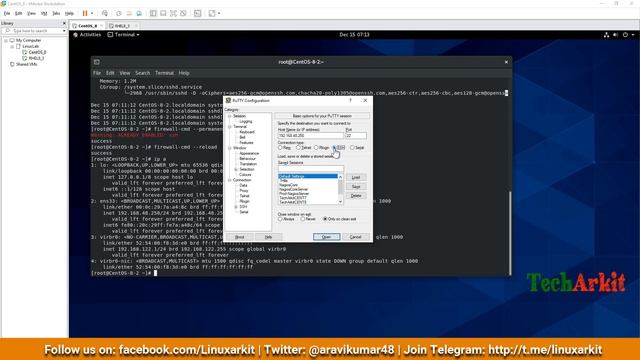Select CentOS_8 VM in library tree

click(37, 52)
